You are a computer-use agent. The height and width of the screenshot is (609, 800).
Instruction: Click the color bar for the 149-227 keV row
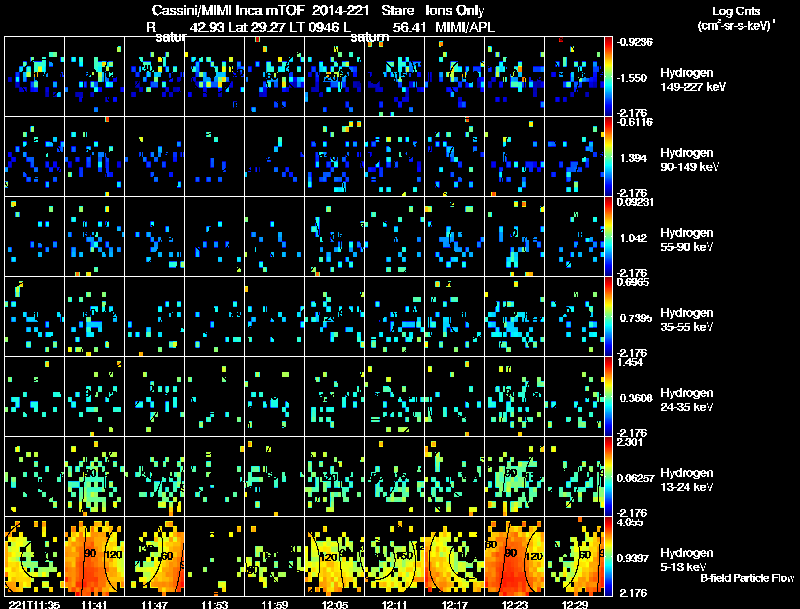coord(608,77)
